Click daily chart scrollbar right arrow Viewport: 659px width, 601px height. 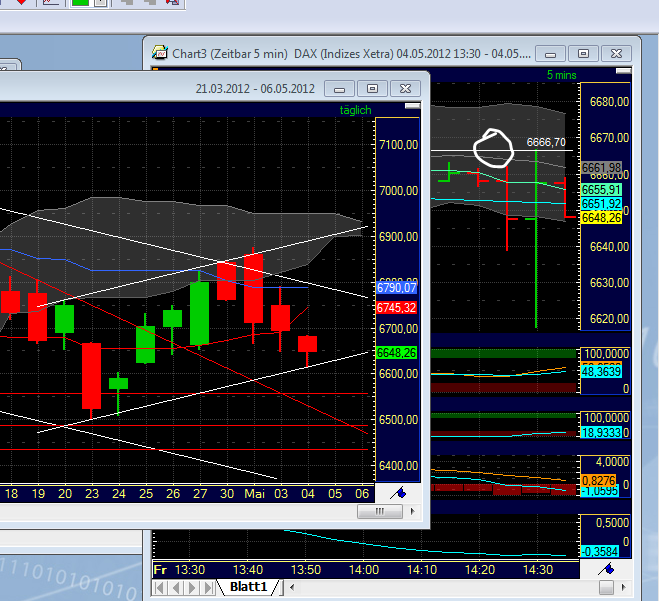pyautogui.click(x=412, y=511)
